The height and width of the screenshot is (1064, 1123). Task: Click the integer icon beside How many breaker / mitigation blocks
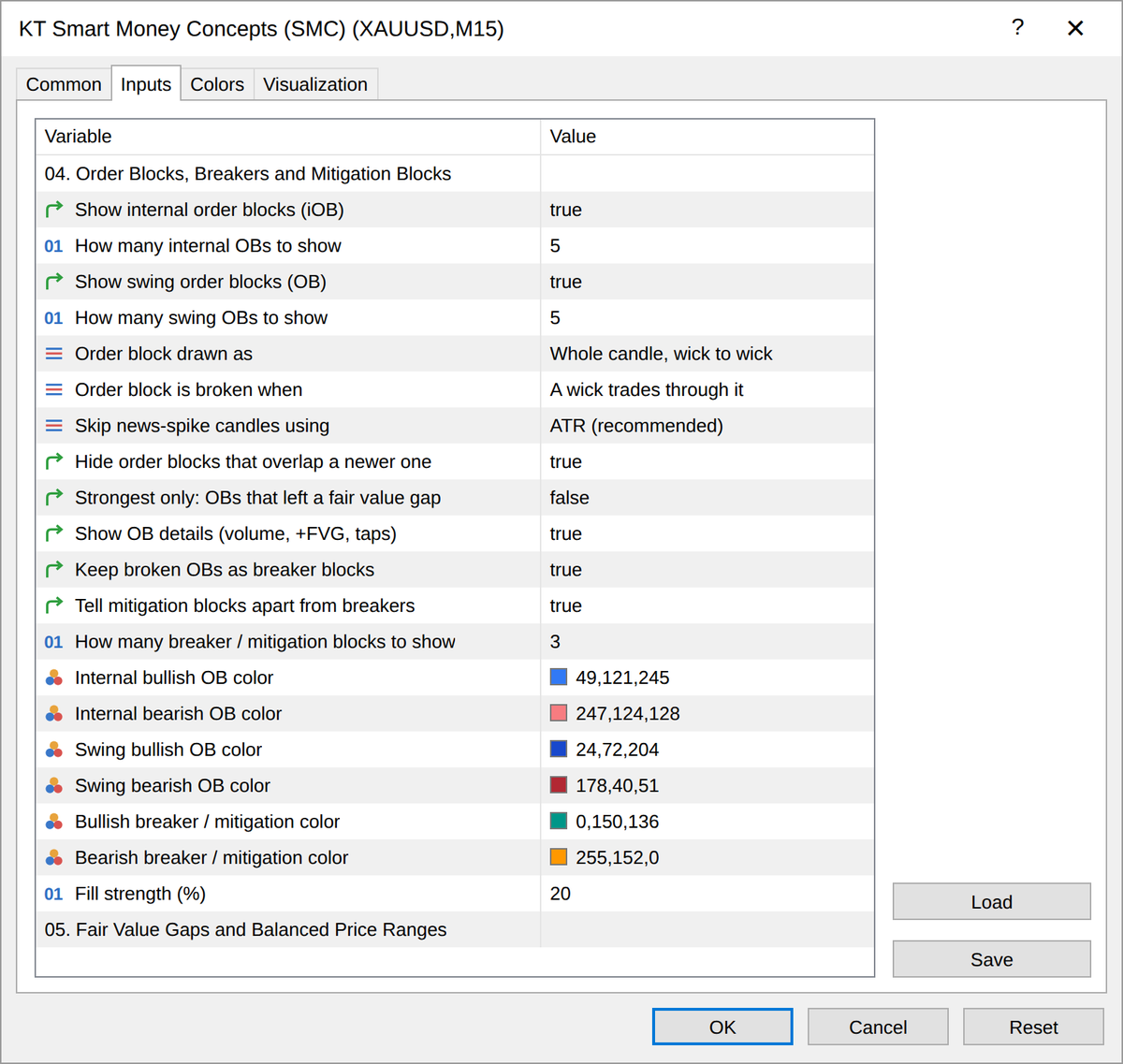[x=54, y=642]
